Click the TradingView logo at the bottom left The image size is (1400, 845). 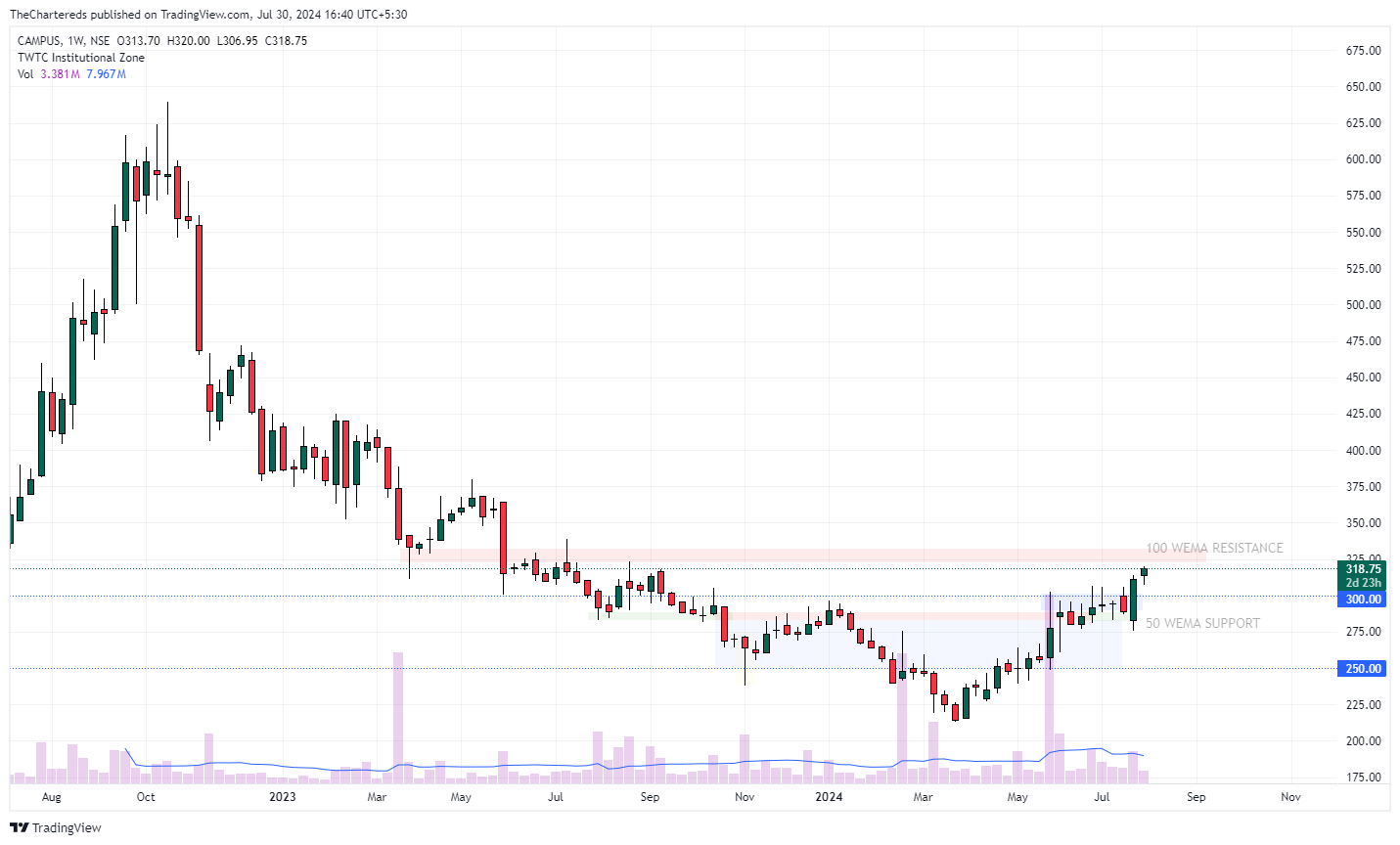[x=56, y=827]
